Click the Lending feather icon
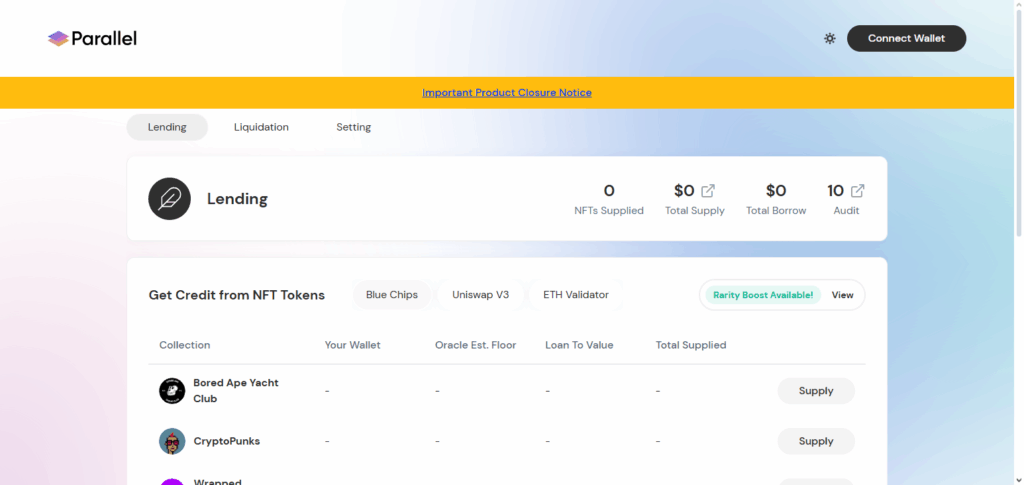Image resolution: width=1024 pixels, height=485 pixels. point(169,198)
